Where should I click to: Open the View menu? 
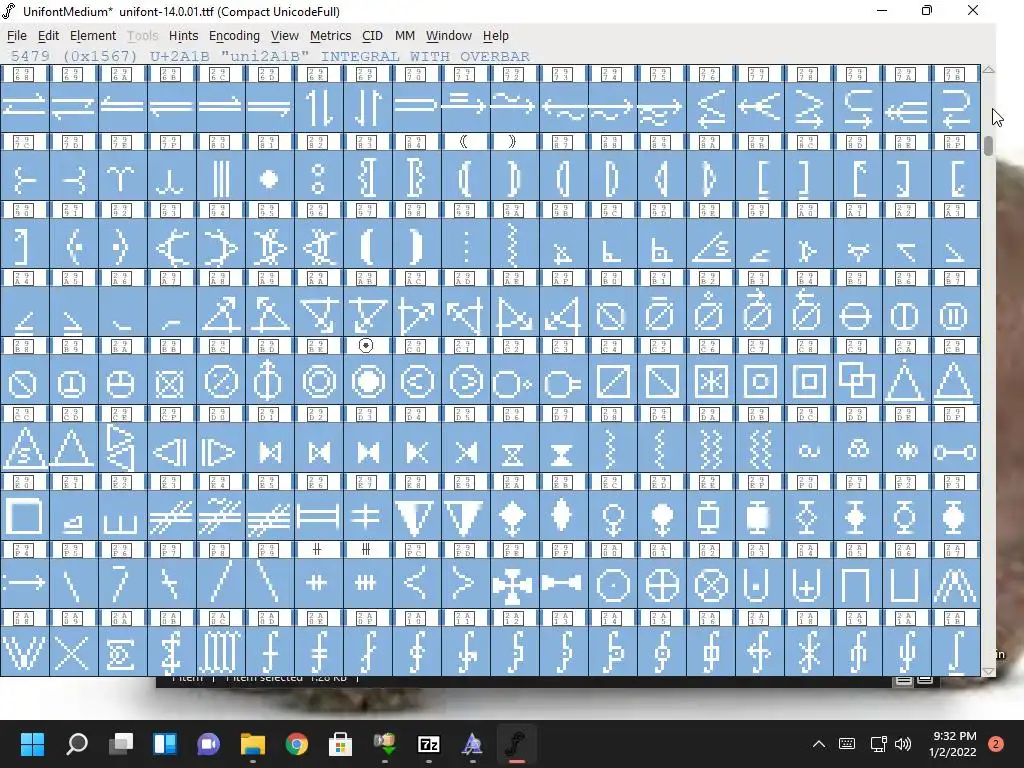(x=285, y=36)
